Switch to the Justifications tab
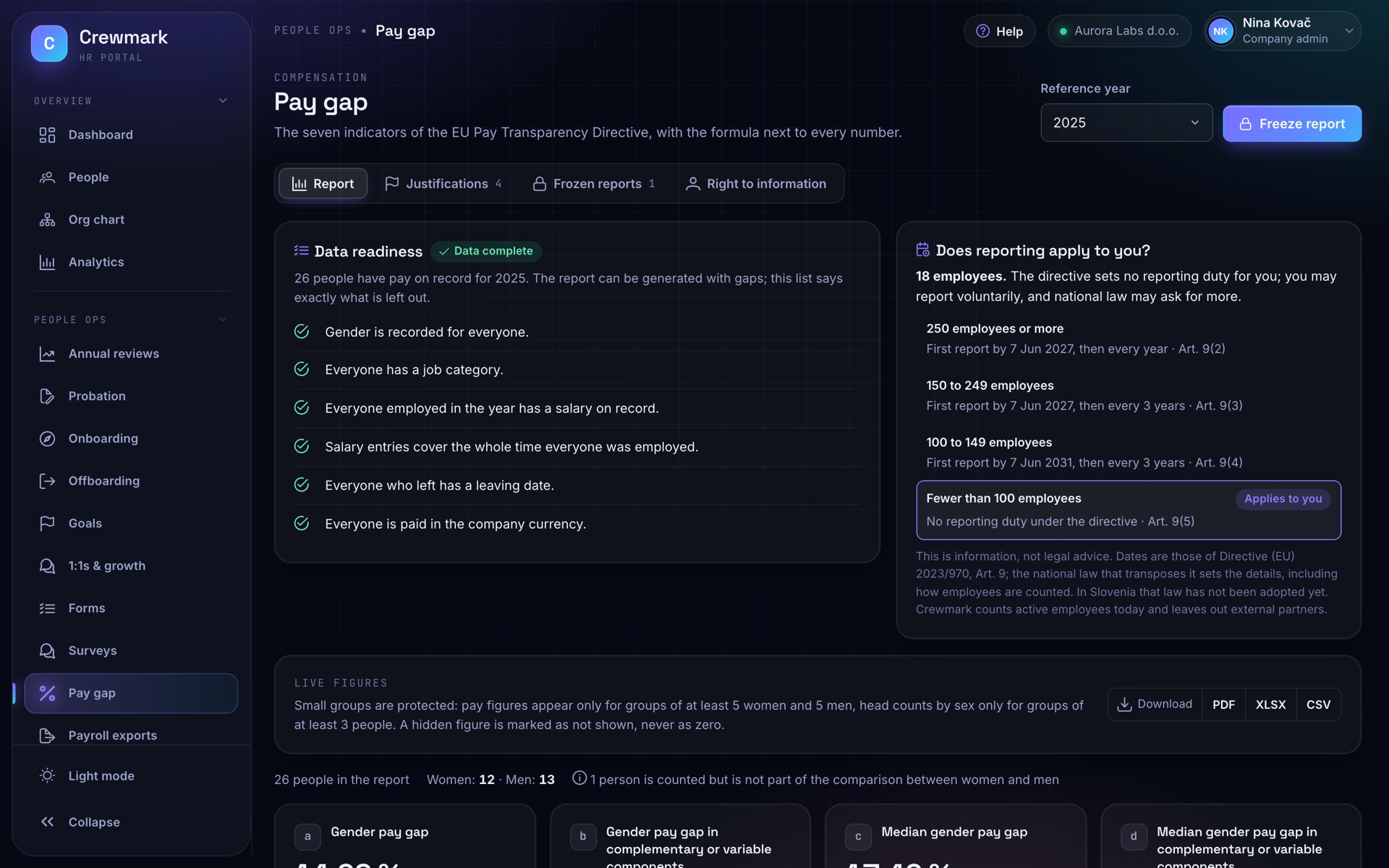The height and width of the screenshot is (868, 1389). [x=443, y=184]
